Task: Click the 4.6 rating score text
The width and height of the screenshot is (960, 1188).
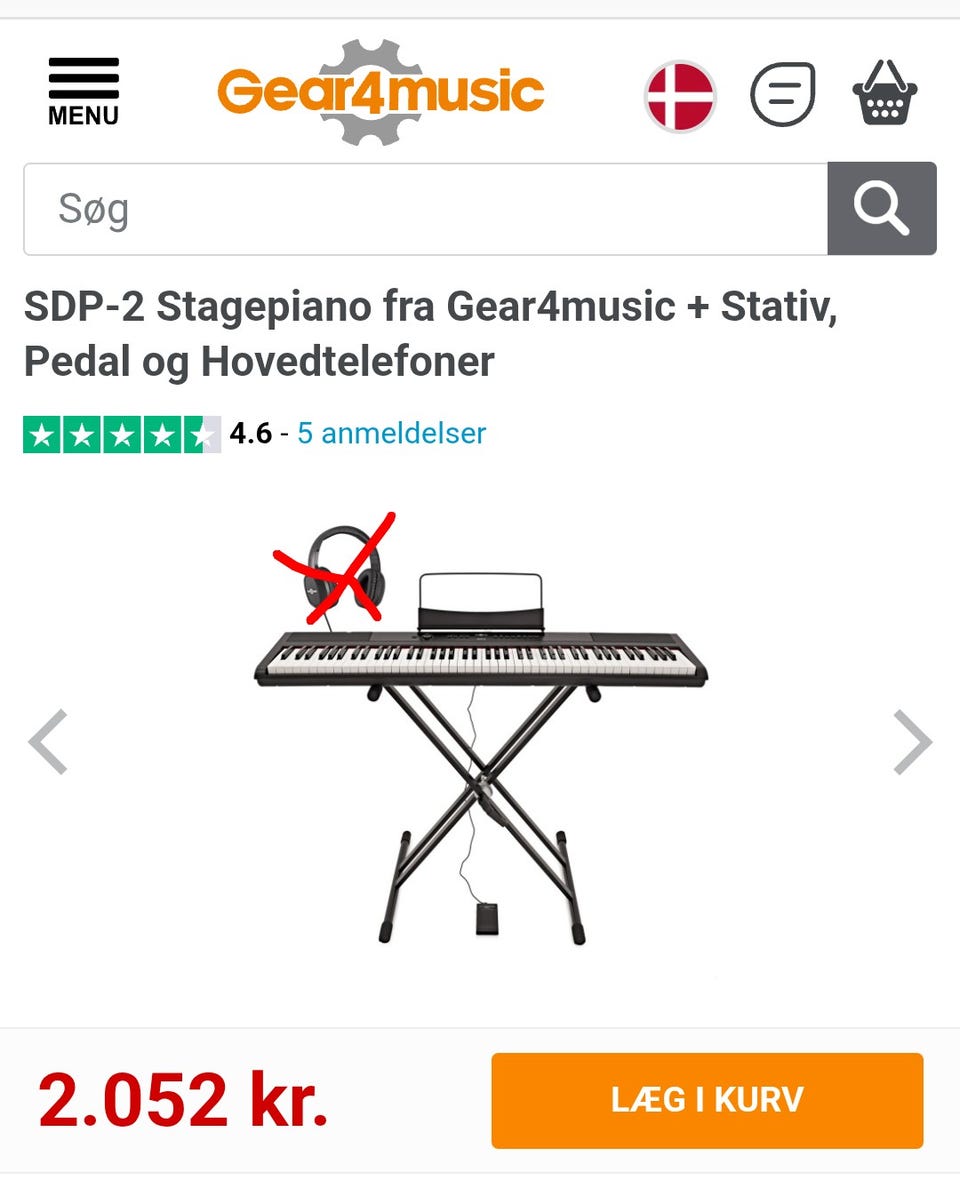Action: (251, 433)
